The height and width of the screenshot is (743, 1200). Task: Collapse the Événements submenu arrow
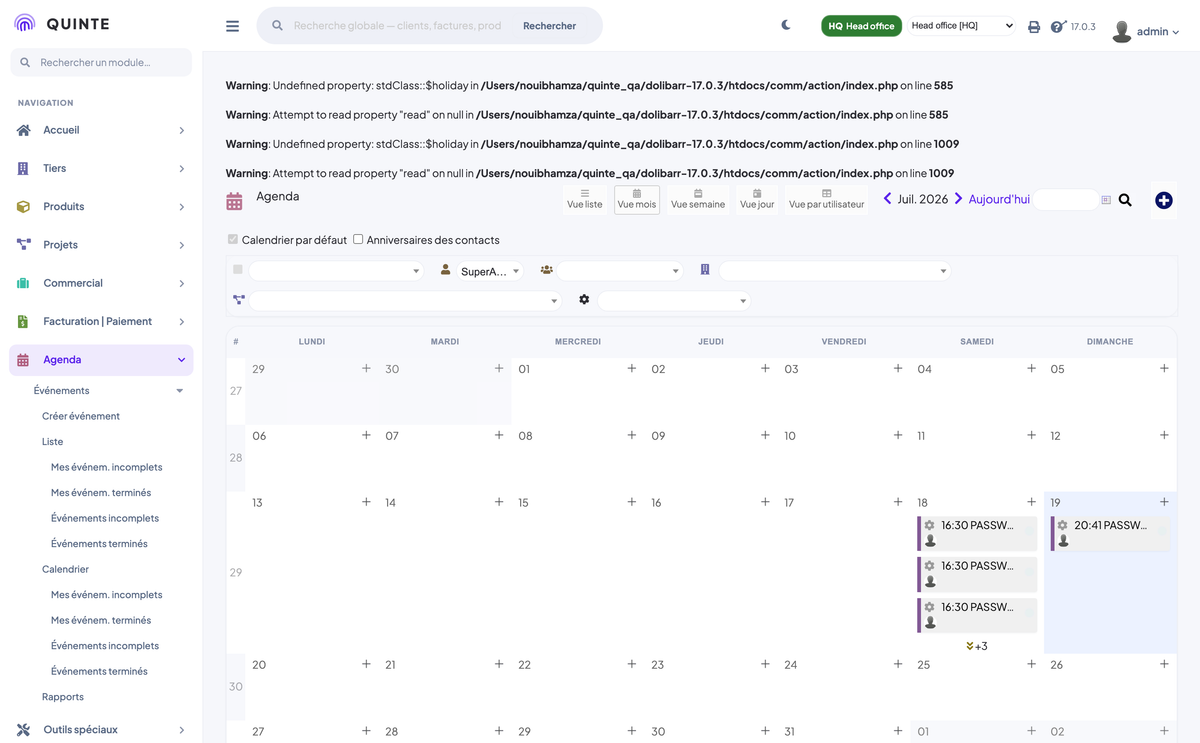180,391
